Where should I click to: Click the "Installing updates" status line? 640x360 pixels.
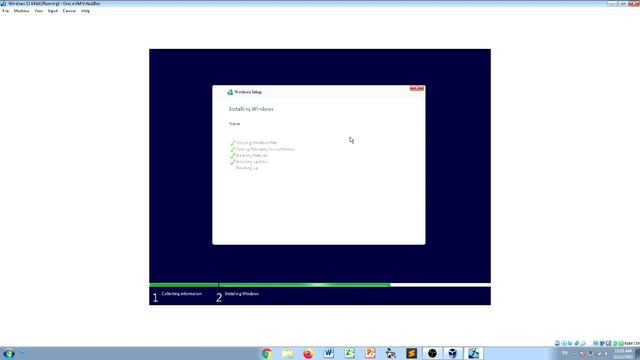point(251,162)
